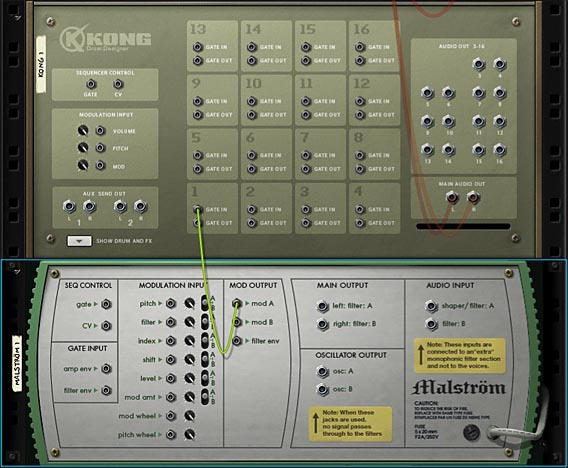Screen dimensions: 568x468
Task: Toggle pitch modulation A/B target switch
Action: tap(205, 303)
